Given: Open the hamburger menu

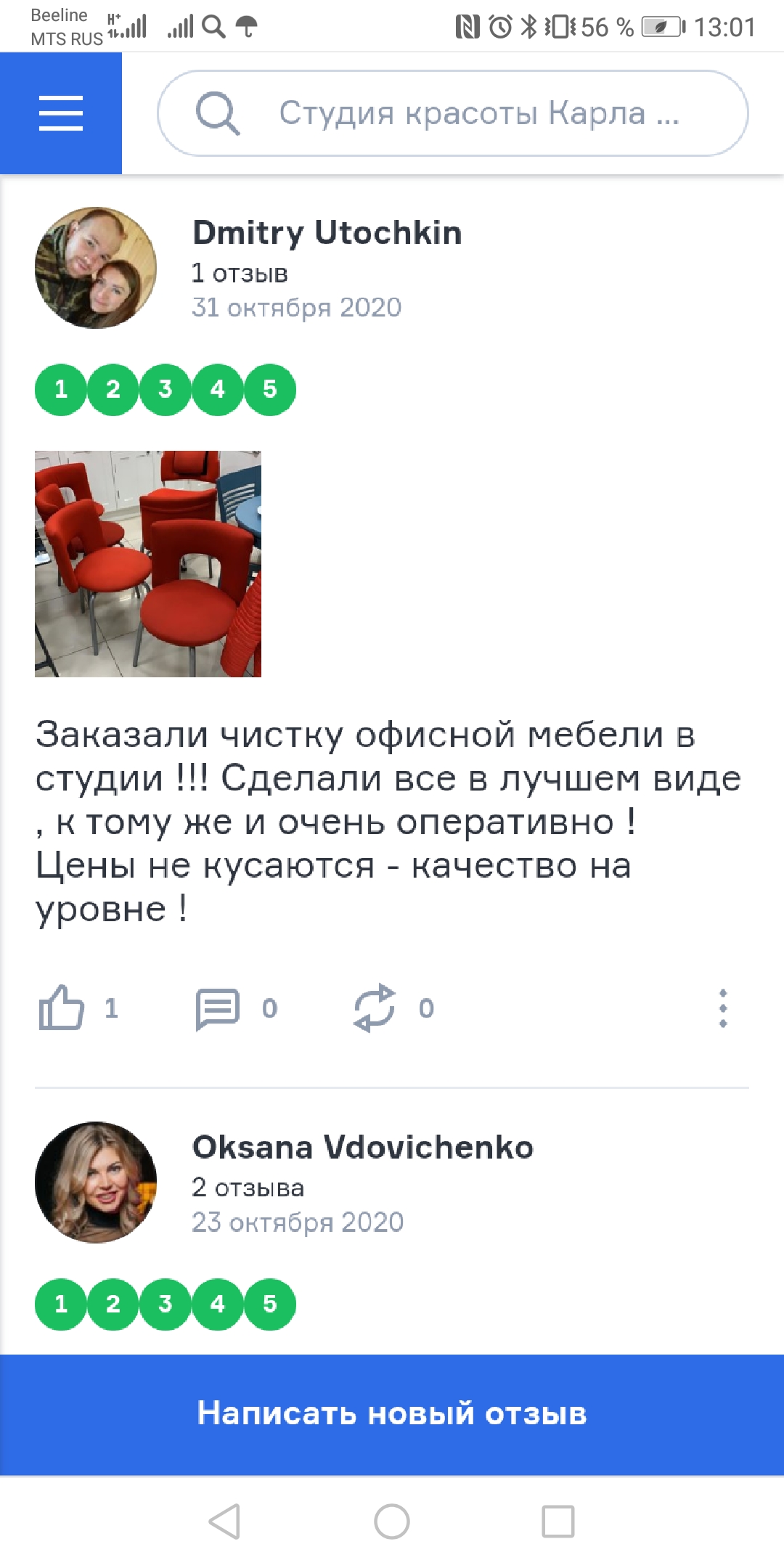Looking at the screenshot, I should (61, 113).
